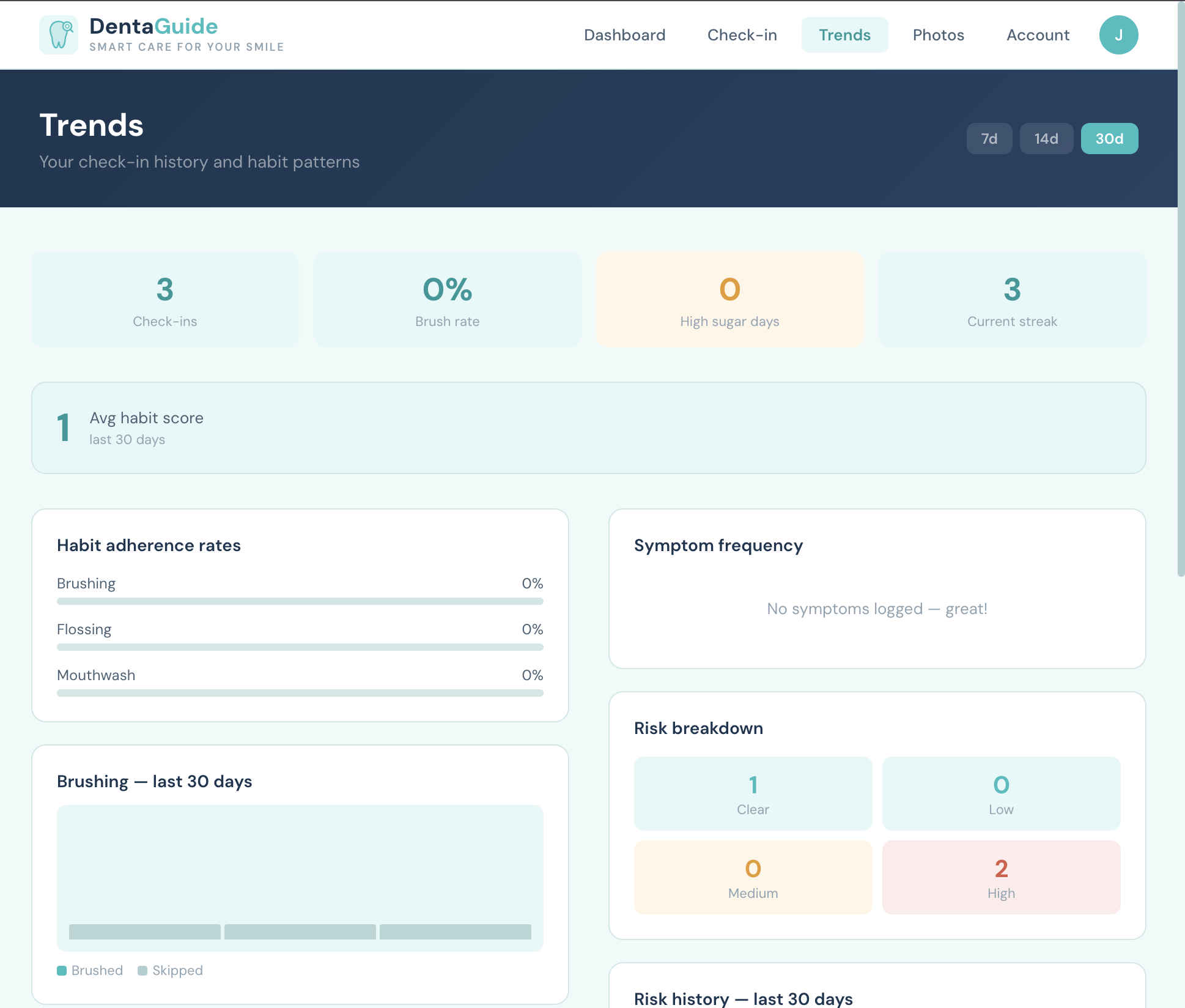Open the user avatar J menu
Image resolution: width=1185 pixels, height=1008 pixels.
(1118, 35)
